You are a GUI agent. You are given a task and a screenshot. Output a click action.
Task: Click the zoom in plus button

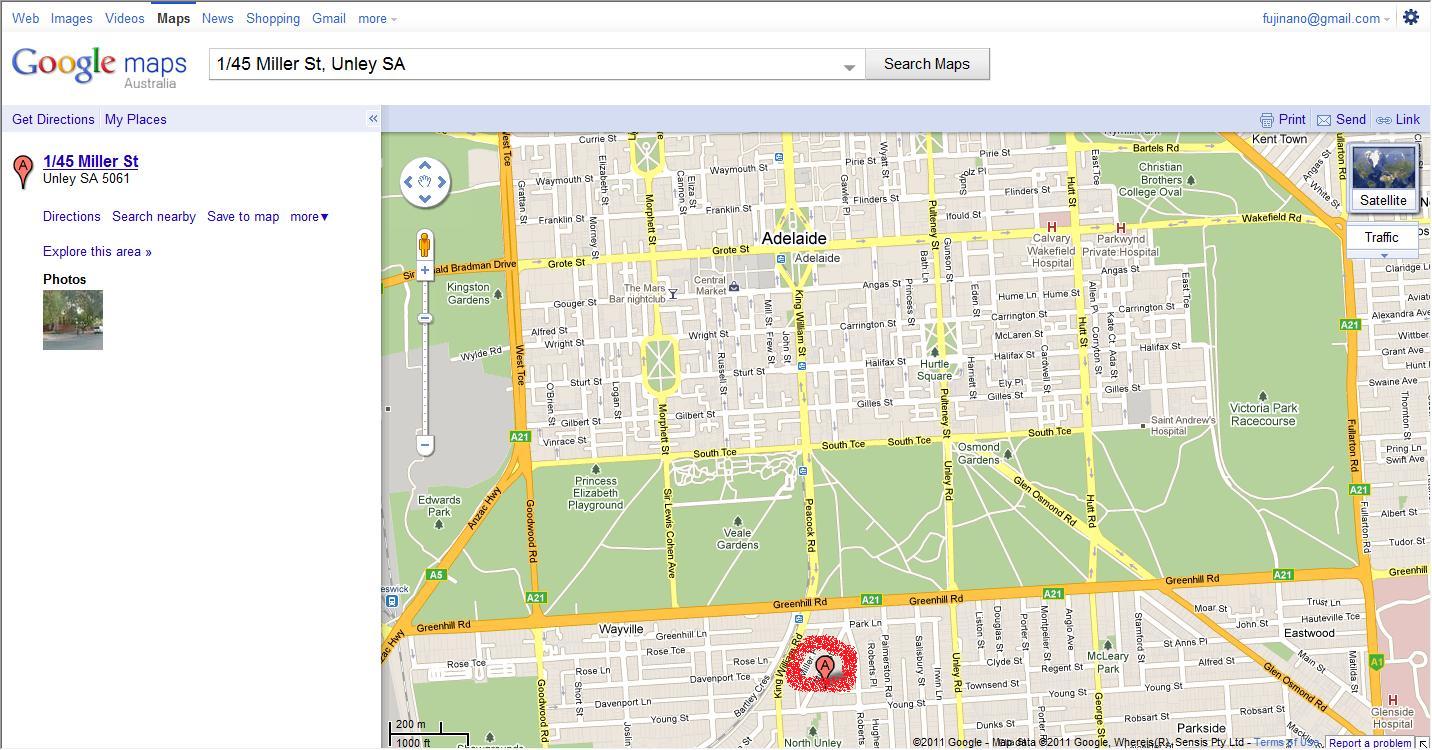pos(425,270)
